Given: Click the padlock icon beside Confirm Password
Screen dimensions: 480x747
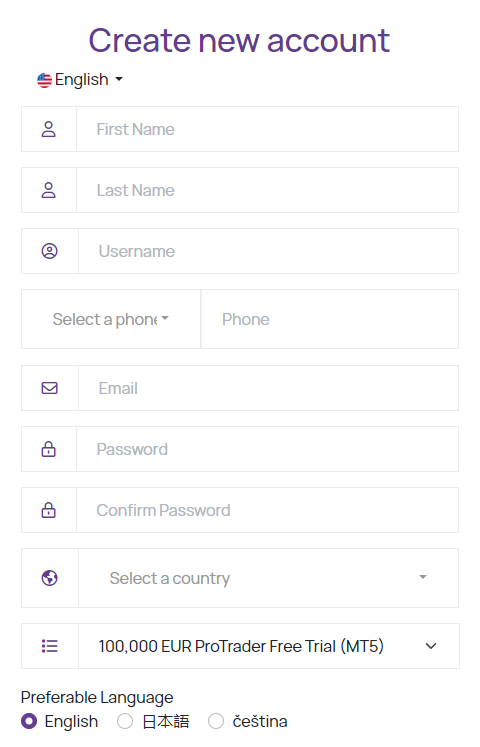Looking at the screenshot, I should [49, 510].
